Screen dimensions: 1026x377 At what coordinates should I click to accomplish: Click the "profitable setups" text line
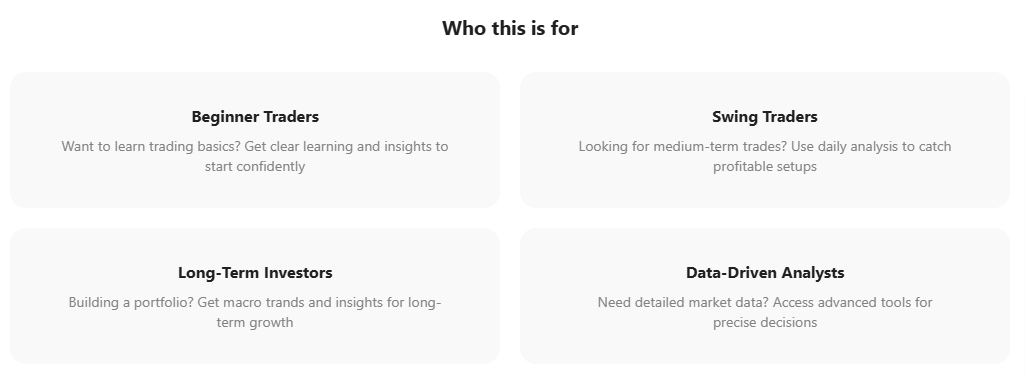click(x=765, y=166)
